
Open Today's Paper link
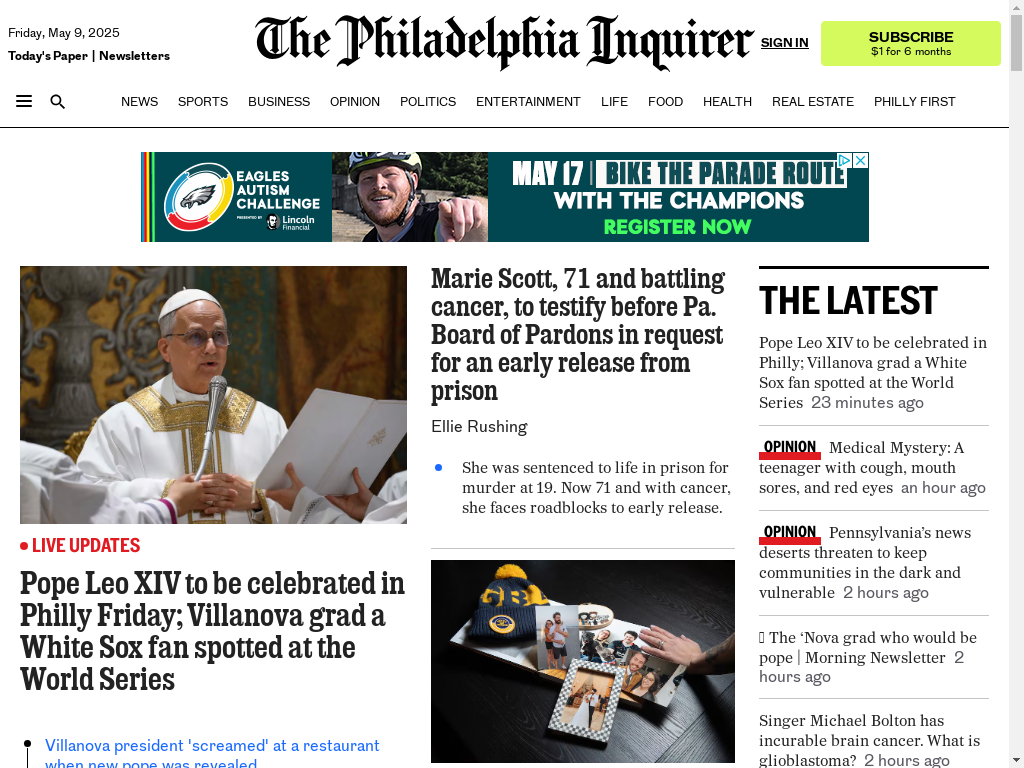[x=48, y=56]
